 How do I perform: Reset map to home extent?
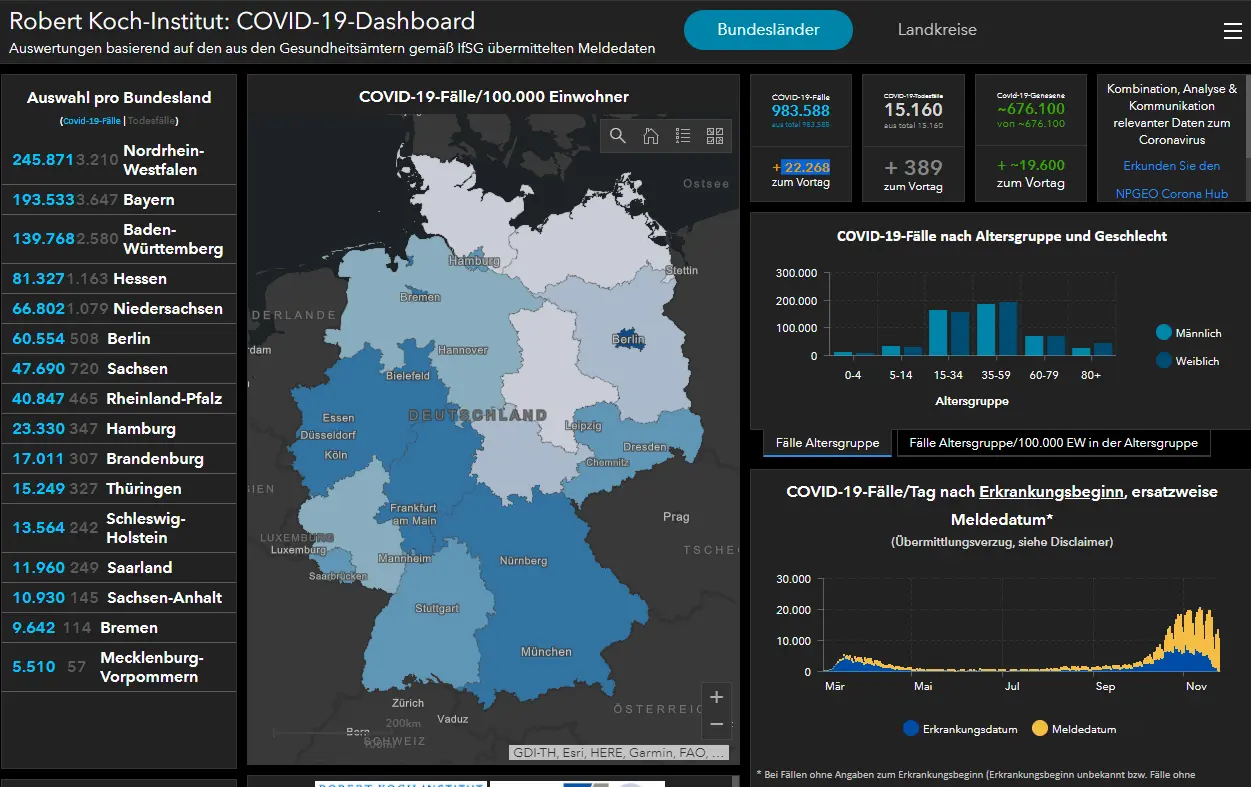point(651,136)
